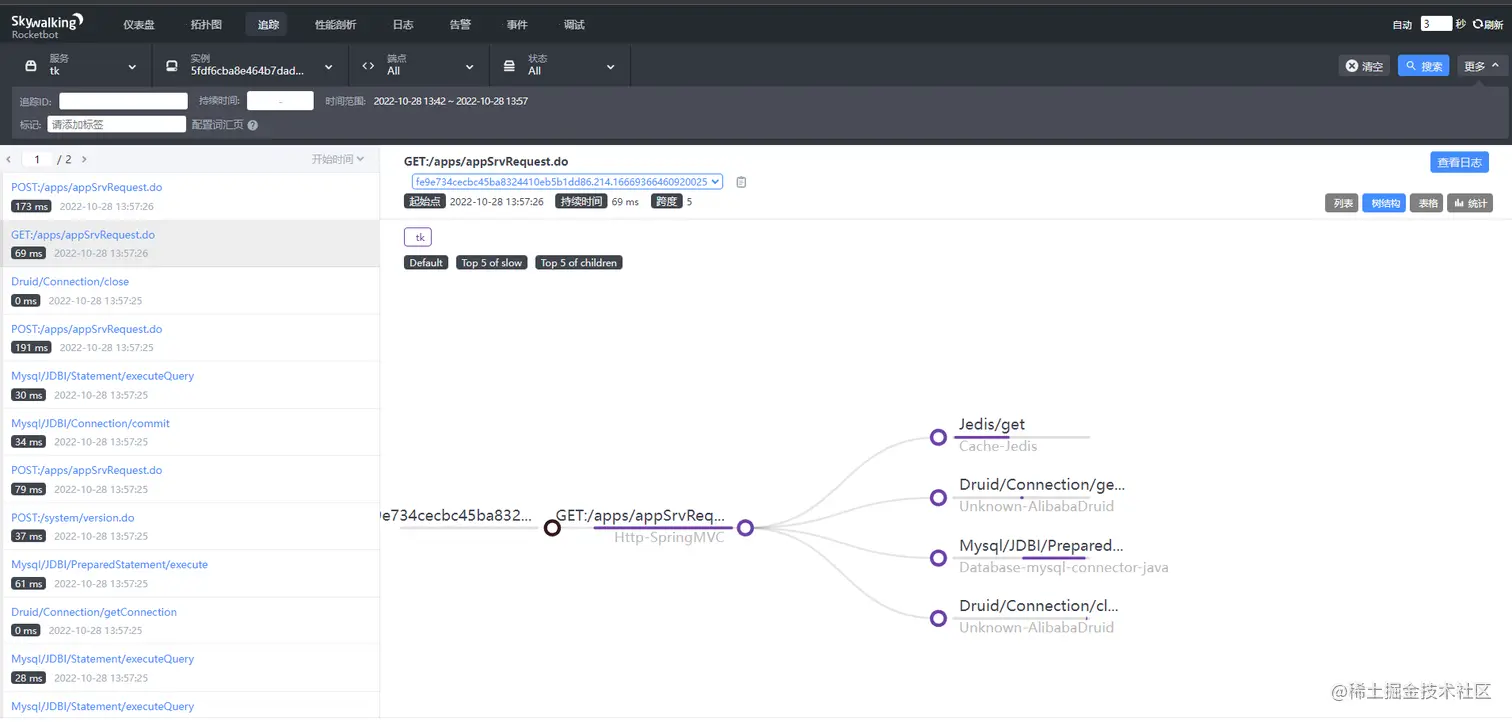Screen dimensions: 1512x722
Task: Open the 173 ms POST:/apps/appSrvRequest.do trace
Action: [x=190, y=197]
